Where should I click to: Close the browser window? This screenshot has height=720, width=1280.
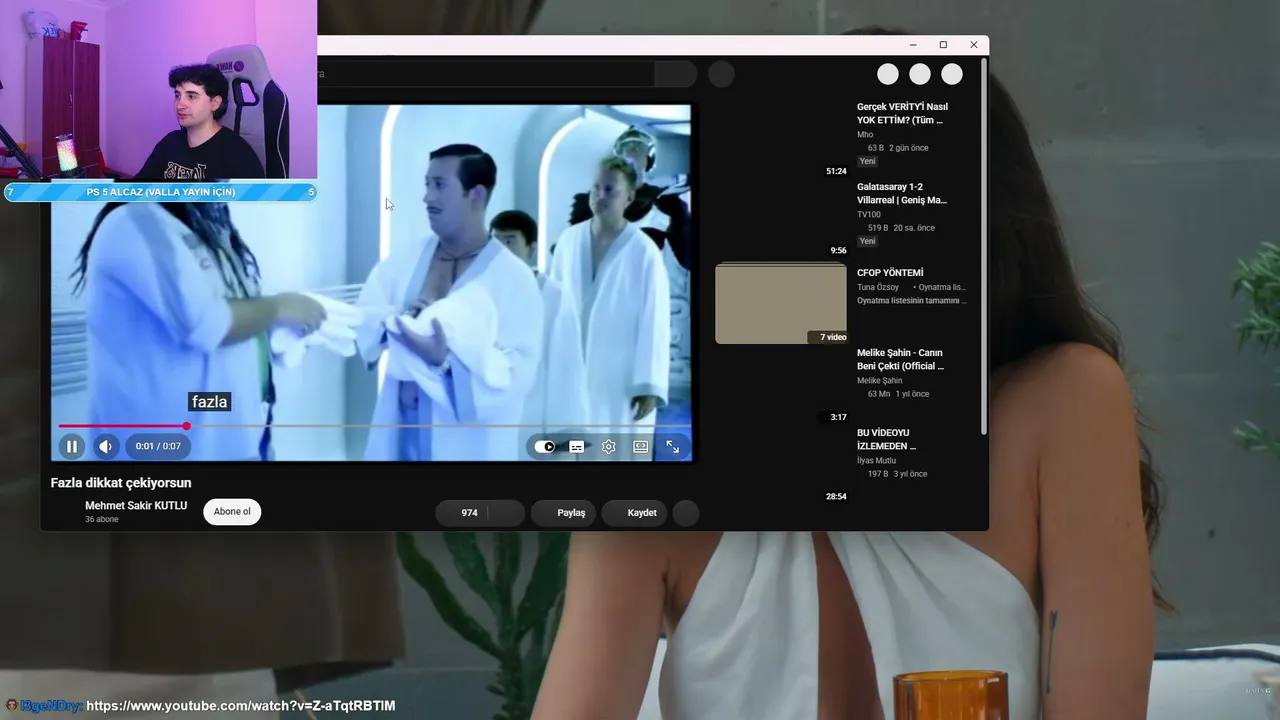point(974,45)
